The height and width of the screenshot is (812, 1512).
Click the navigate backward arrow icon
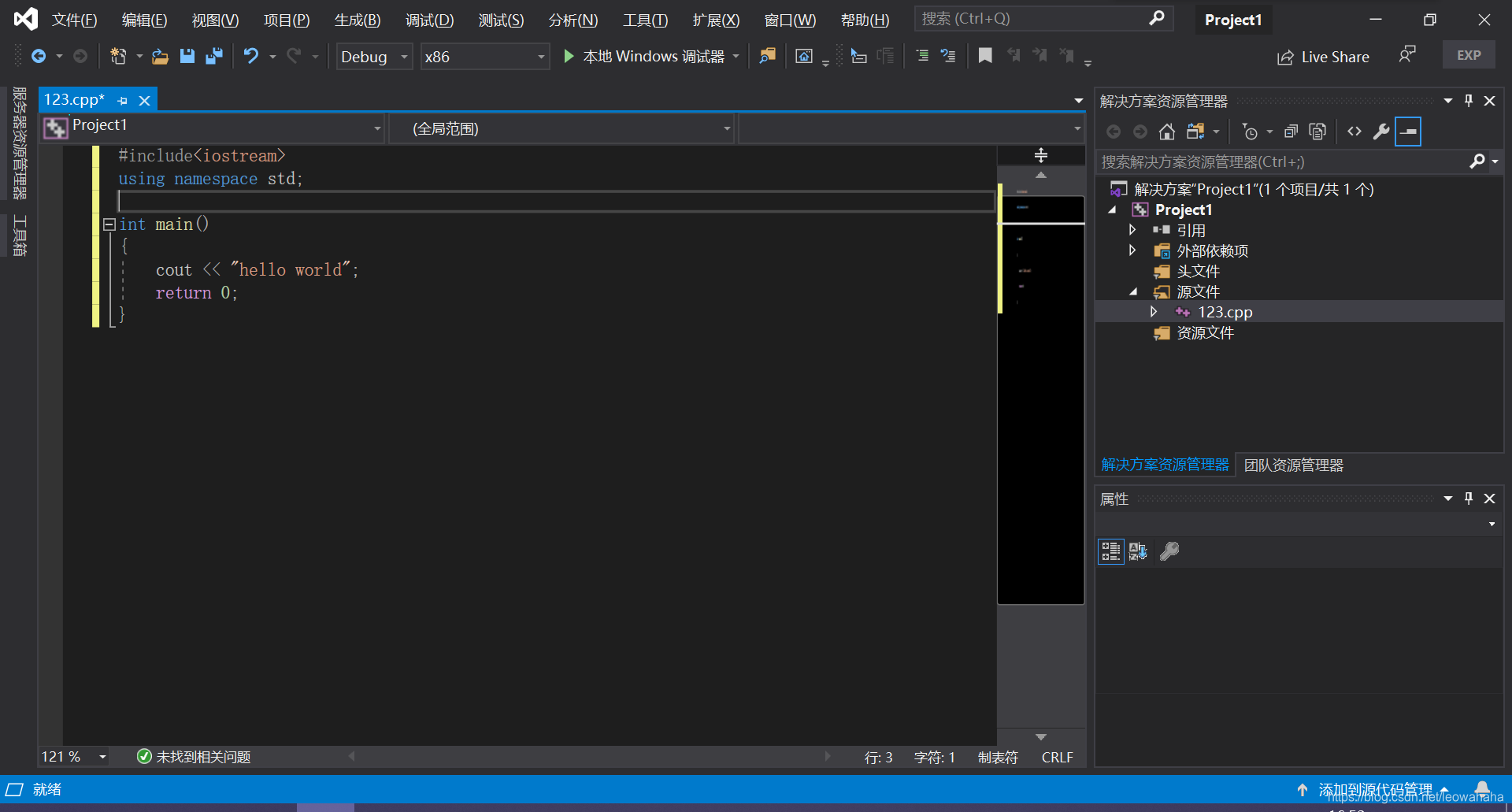[38, 56]
